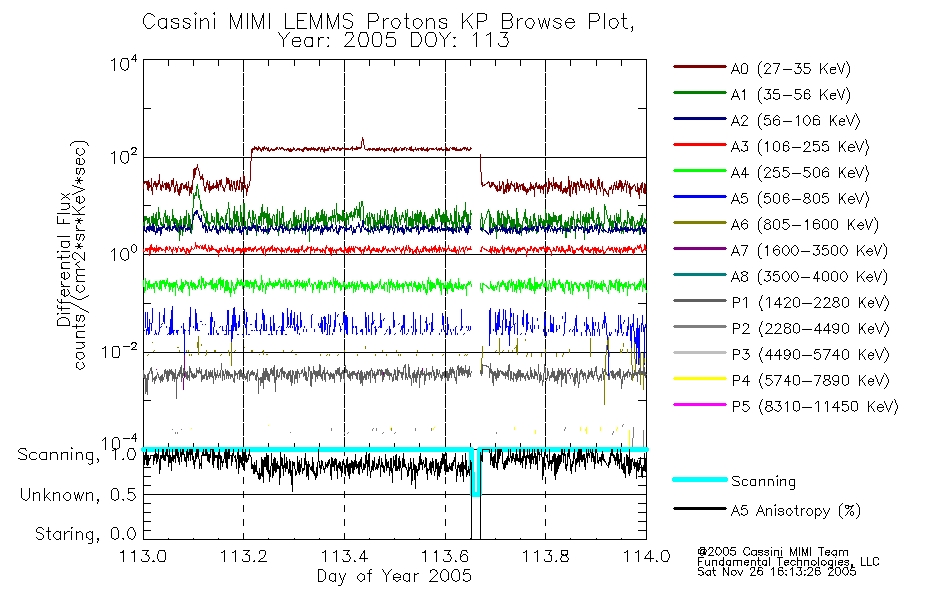Screen dimensions: 950x600
Task: Click the magenta P5 legend line
Action: coord(699,404)
